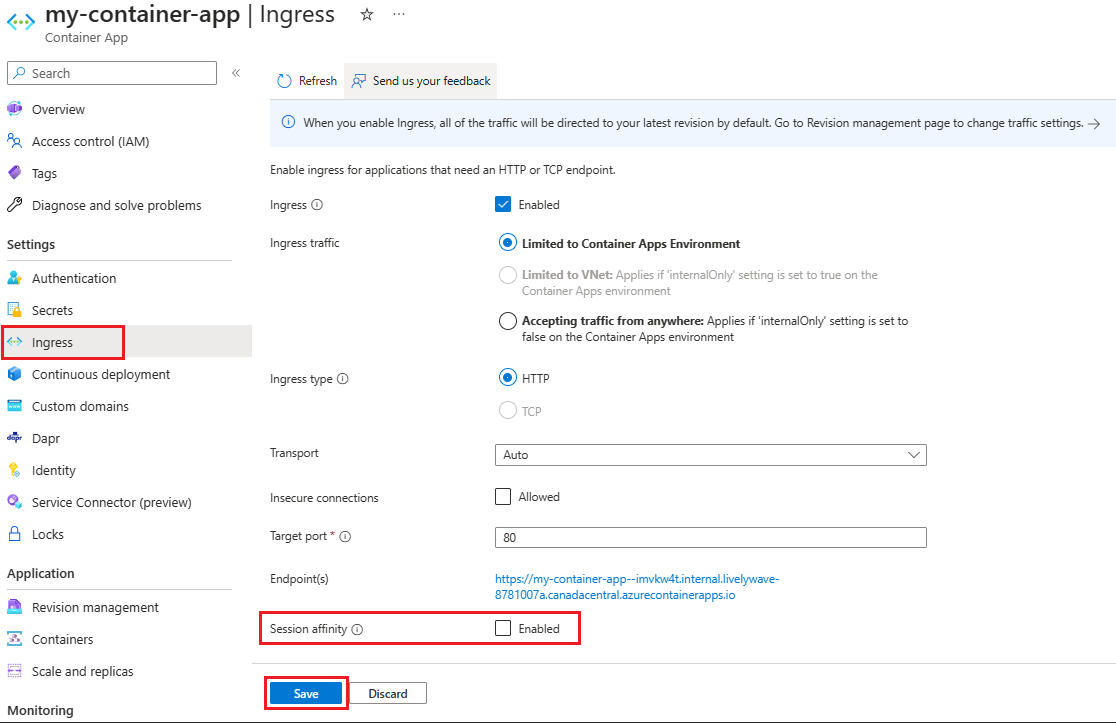
Task: Collapse the sidebar with double chevron
Action: 236,73
